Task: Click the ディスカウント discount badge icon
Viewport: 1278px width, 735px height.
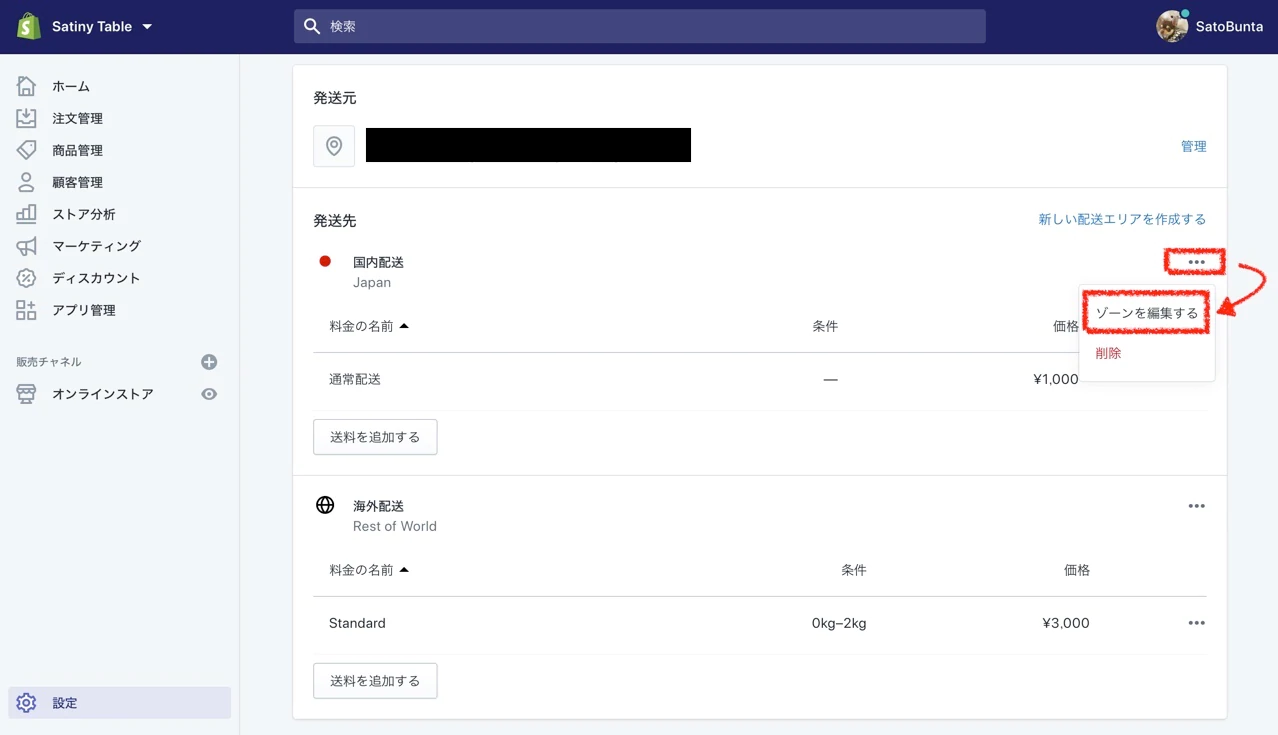Action: tap(26, 278)
